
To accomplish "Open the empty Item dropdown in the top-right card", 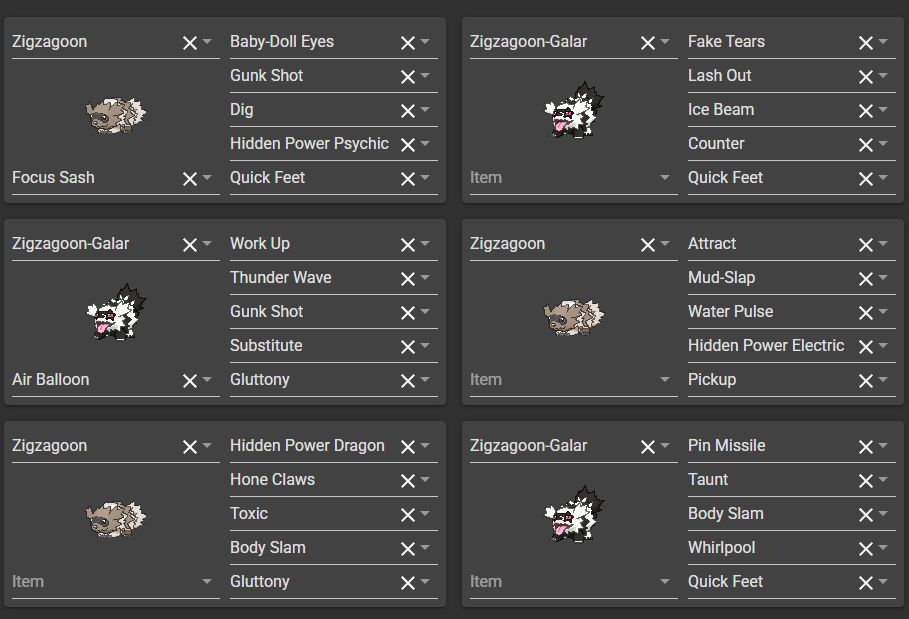I will click(665, 178).
